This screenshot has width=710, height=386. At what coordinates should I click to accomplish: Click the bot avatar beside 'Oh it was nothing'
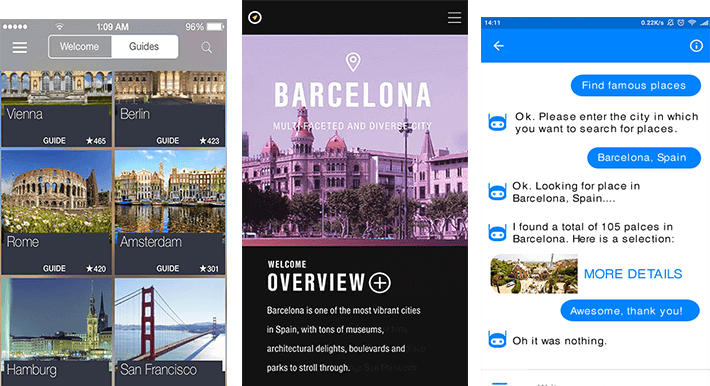pos(497,339)
